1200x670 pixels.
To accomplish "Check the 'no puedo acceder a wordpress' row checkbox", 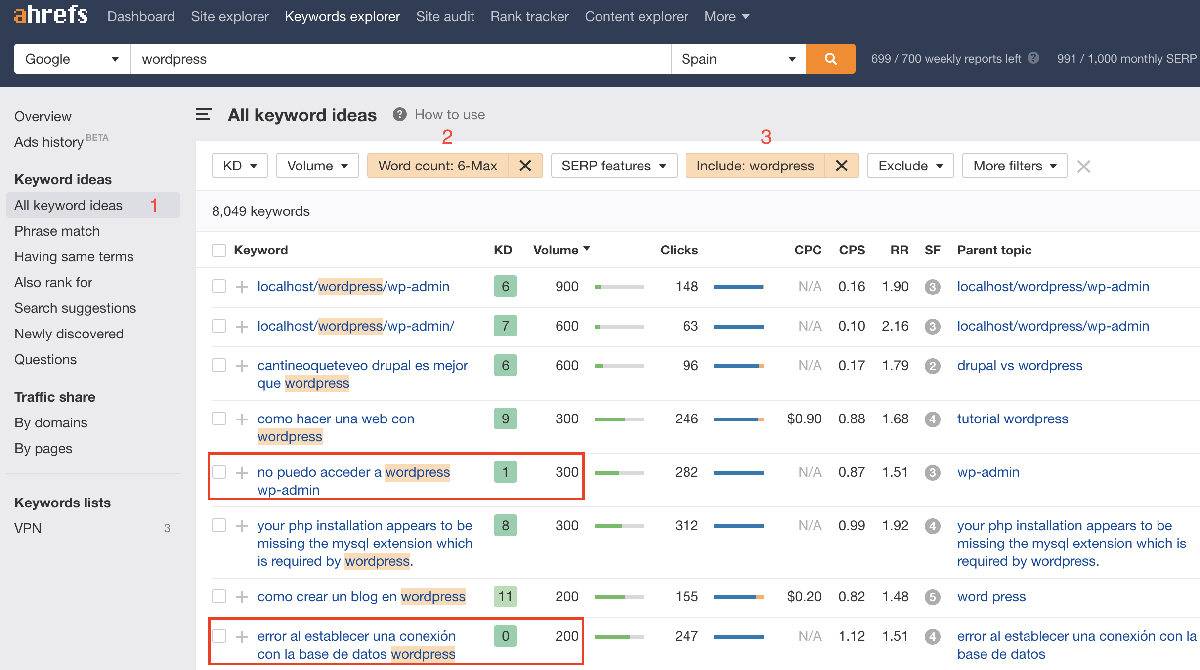I will pyautogui.click(x=219, y=472).
